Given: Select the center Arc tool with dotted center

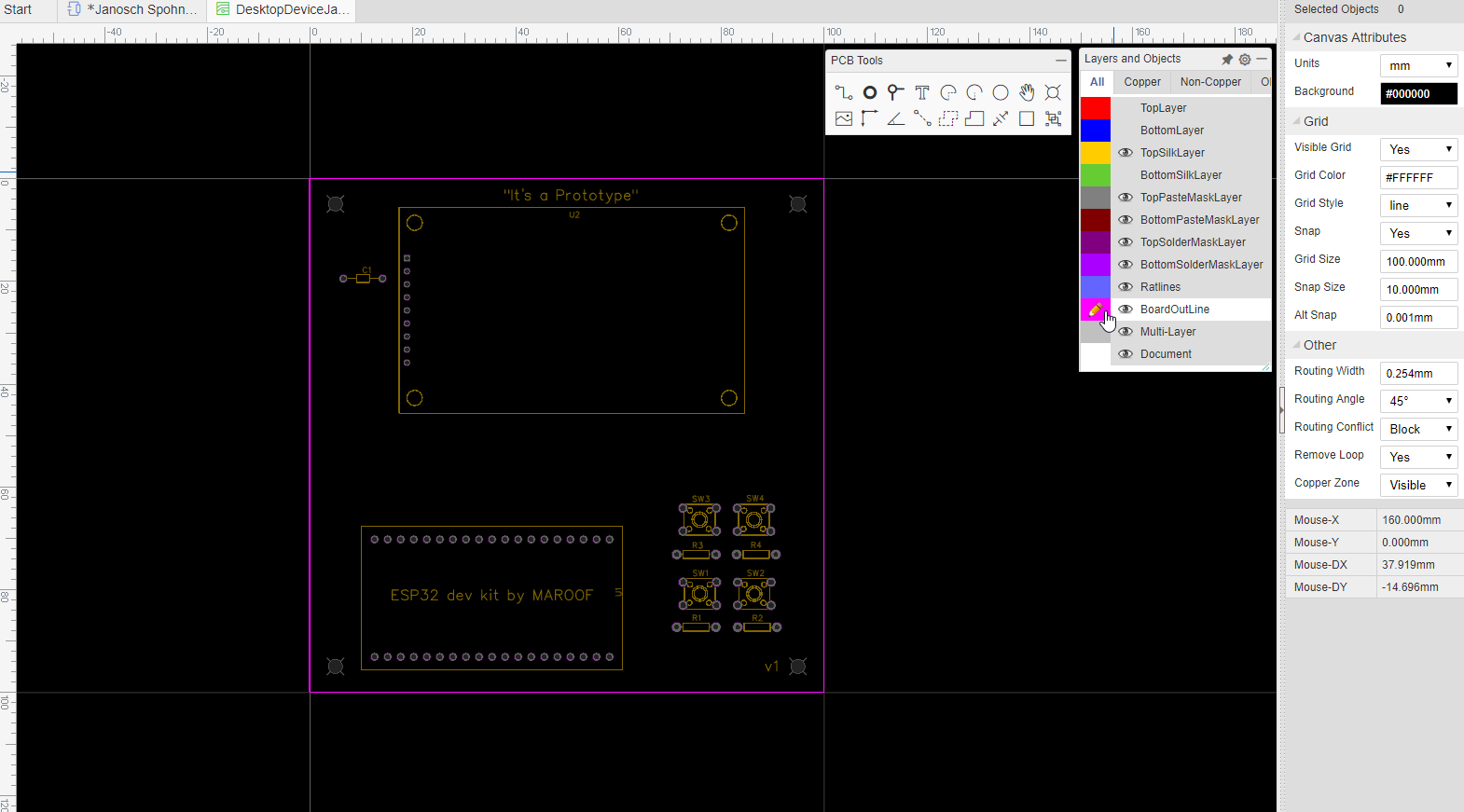Looking at the screenshot, I should tap(974, 92).
